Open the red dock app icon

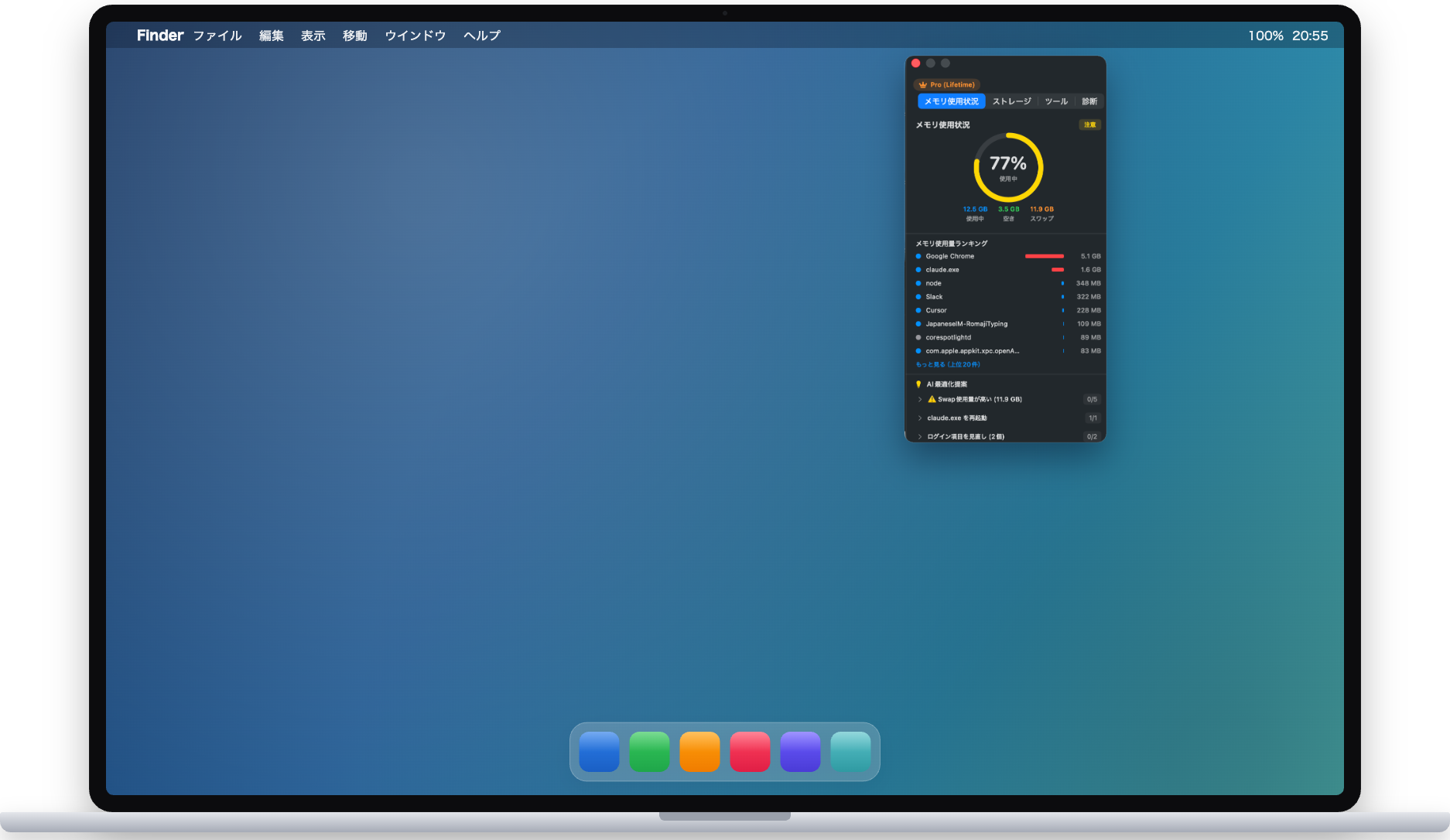click(x=750, y=752)
